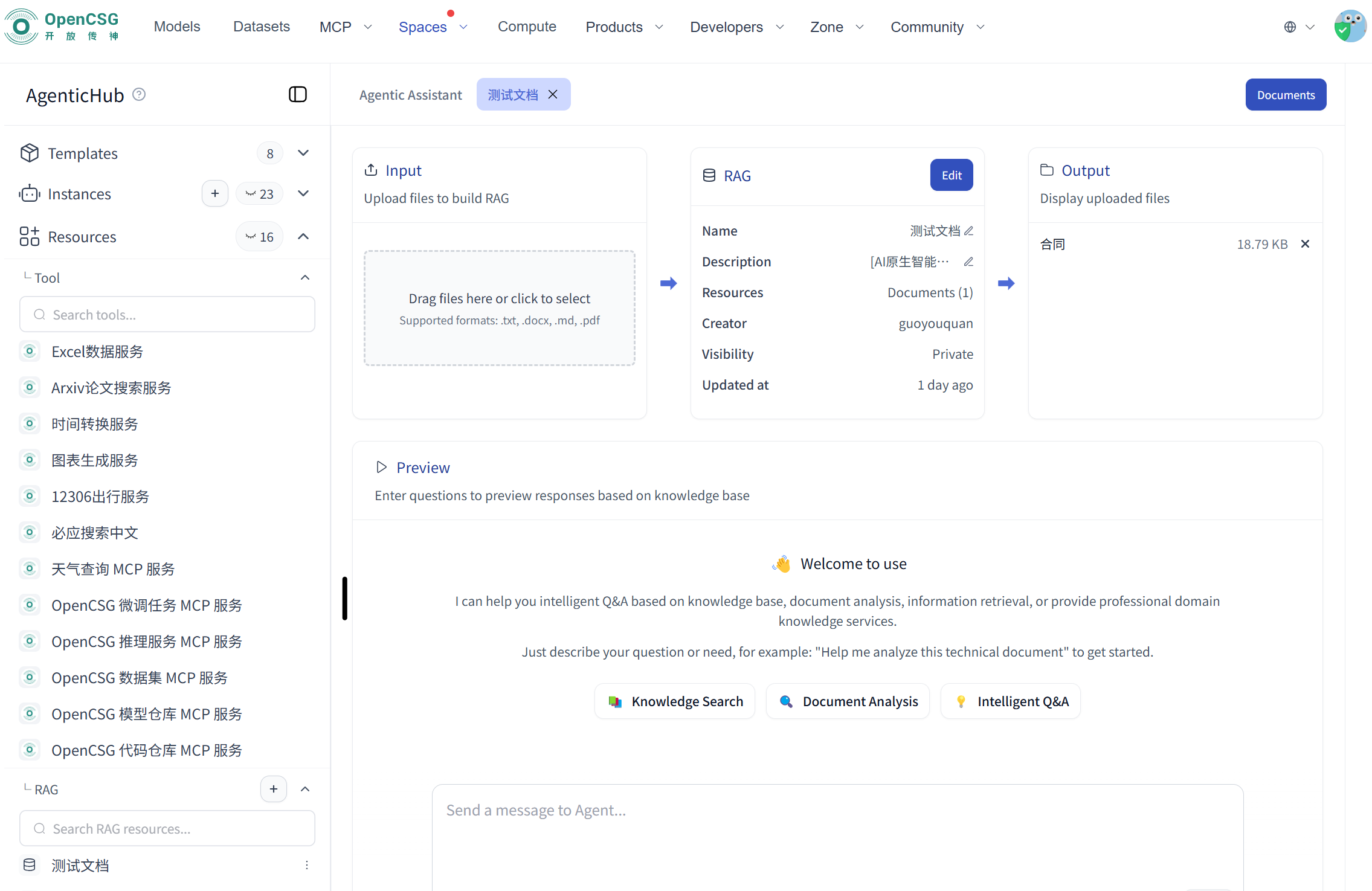The width and height of the screenshot is (1372, 891).
Task: Collapse the Tool subsection
Action: click(305, 277)
